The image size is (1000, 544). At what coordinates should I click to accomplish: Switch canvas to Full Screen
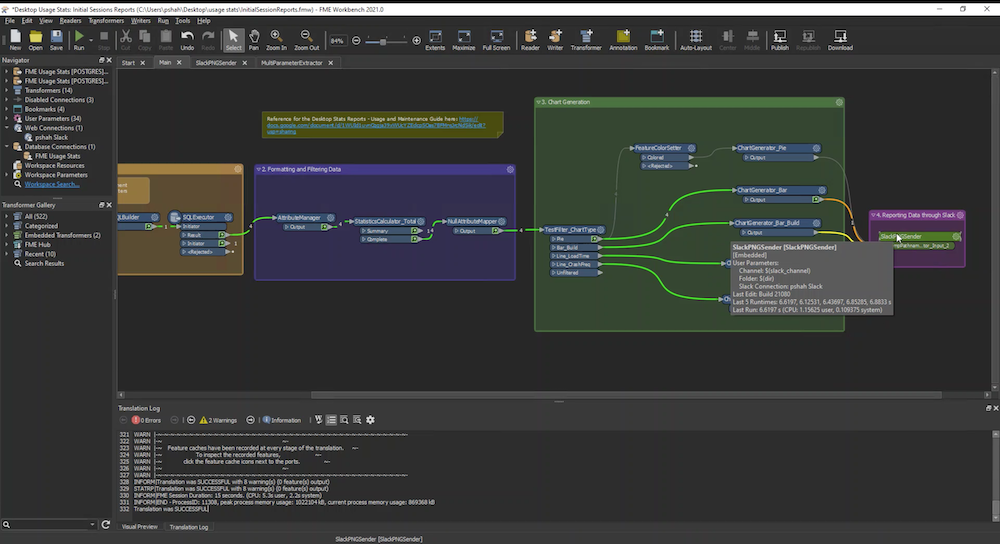click(496, 40)
